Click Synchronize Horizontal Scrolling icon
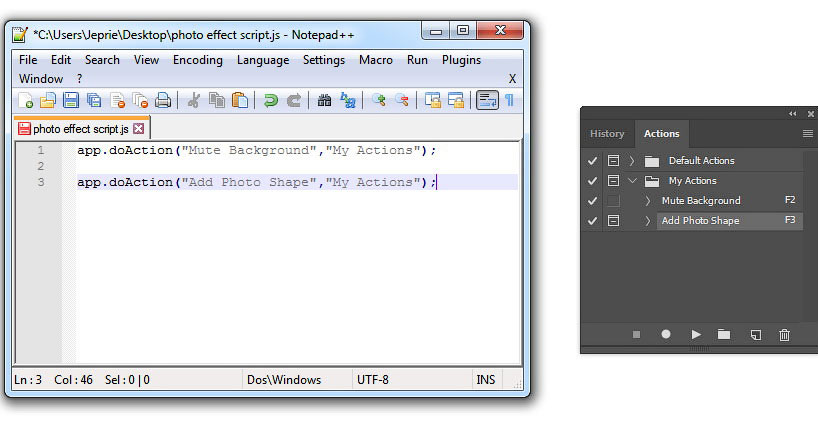 [455, 100]
